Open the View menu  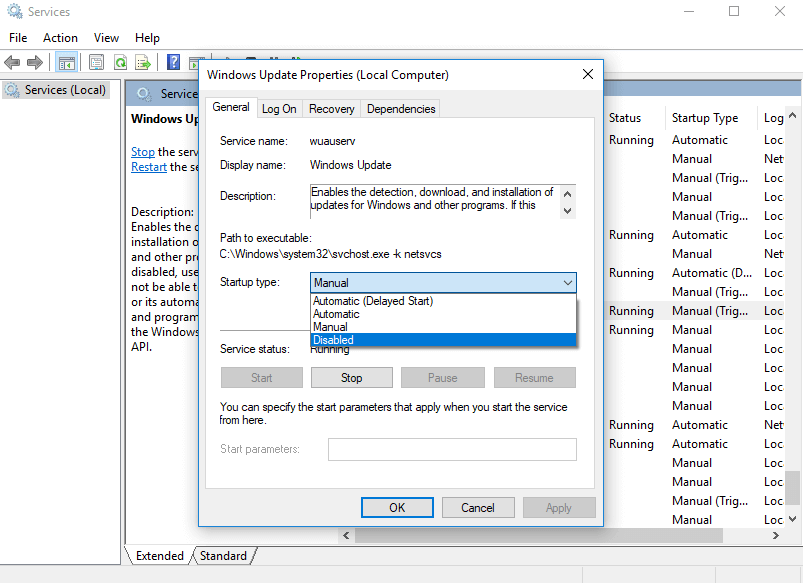tap(106, 38)
